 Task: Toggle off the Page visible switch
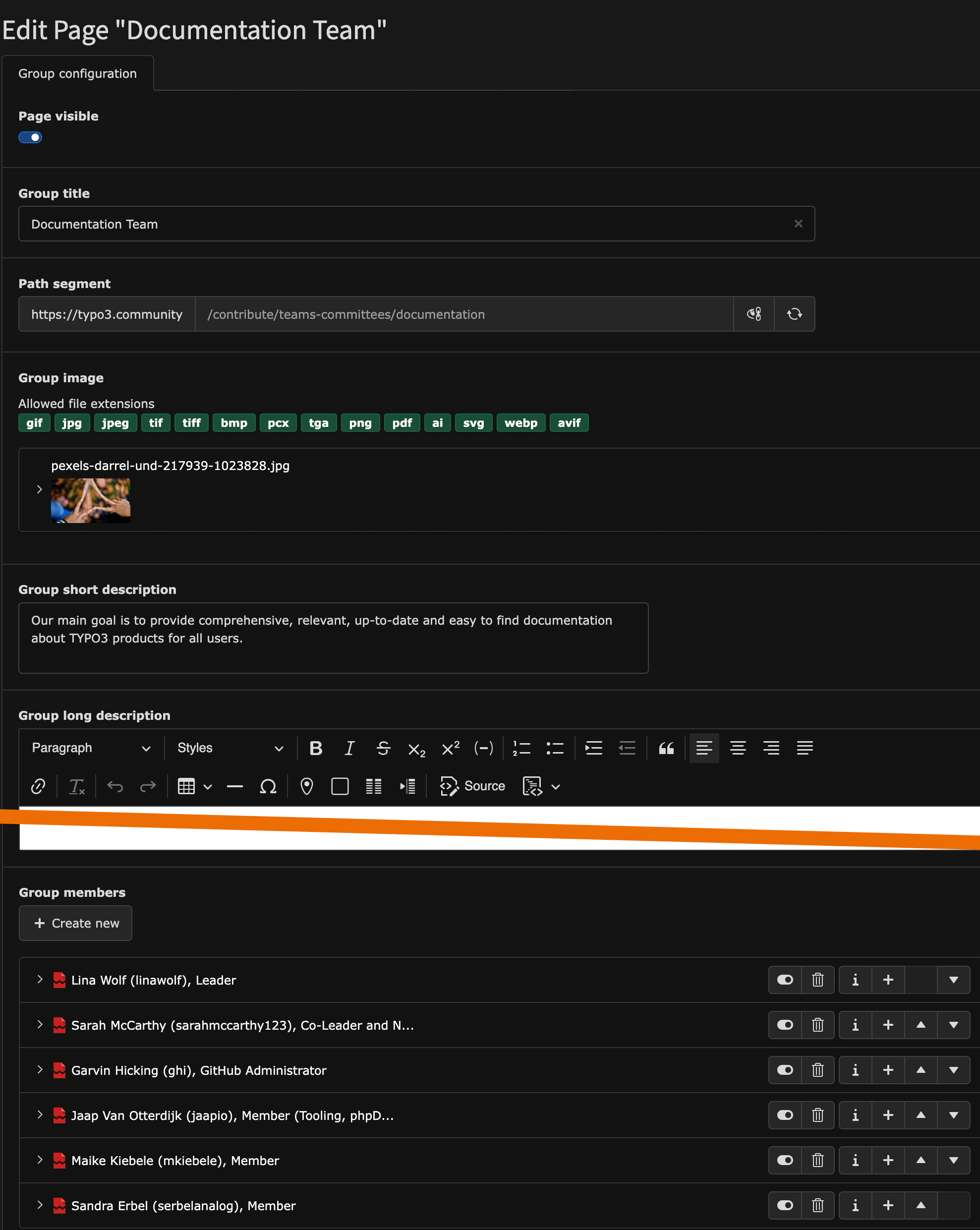[x=30, y=137]
